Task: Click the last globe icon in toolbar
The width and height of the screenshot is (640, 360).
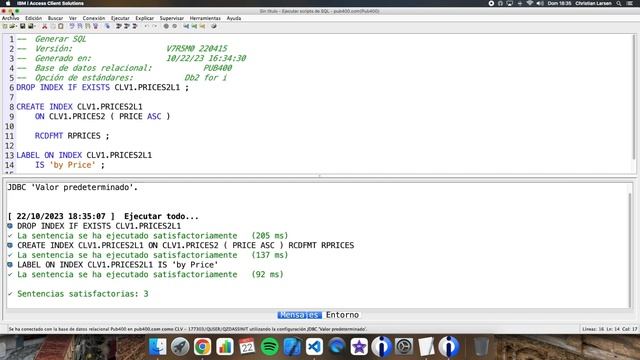Action: (x=213, y=26)
